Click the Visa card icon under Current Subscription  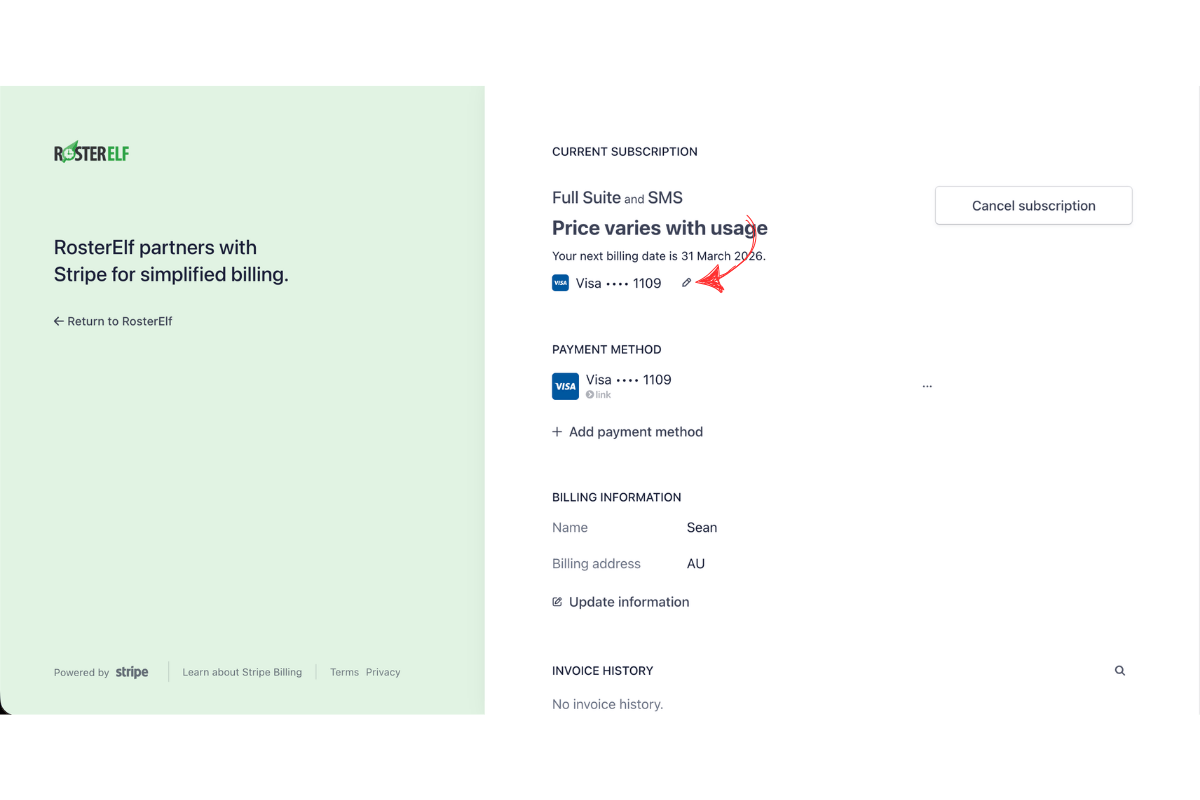coord(560,283)
